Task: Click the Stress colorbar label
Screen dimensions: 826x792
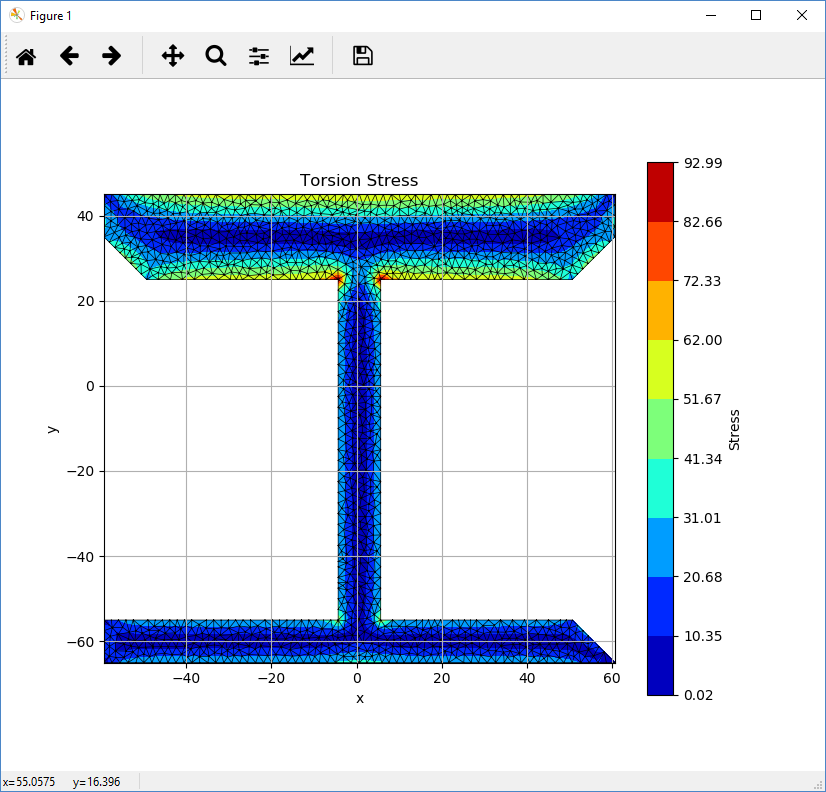Action: click(735, 429)
